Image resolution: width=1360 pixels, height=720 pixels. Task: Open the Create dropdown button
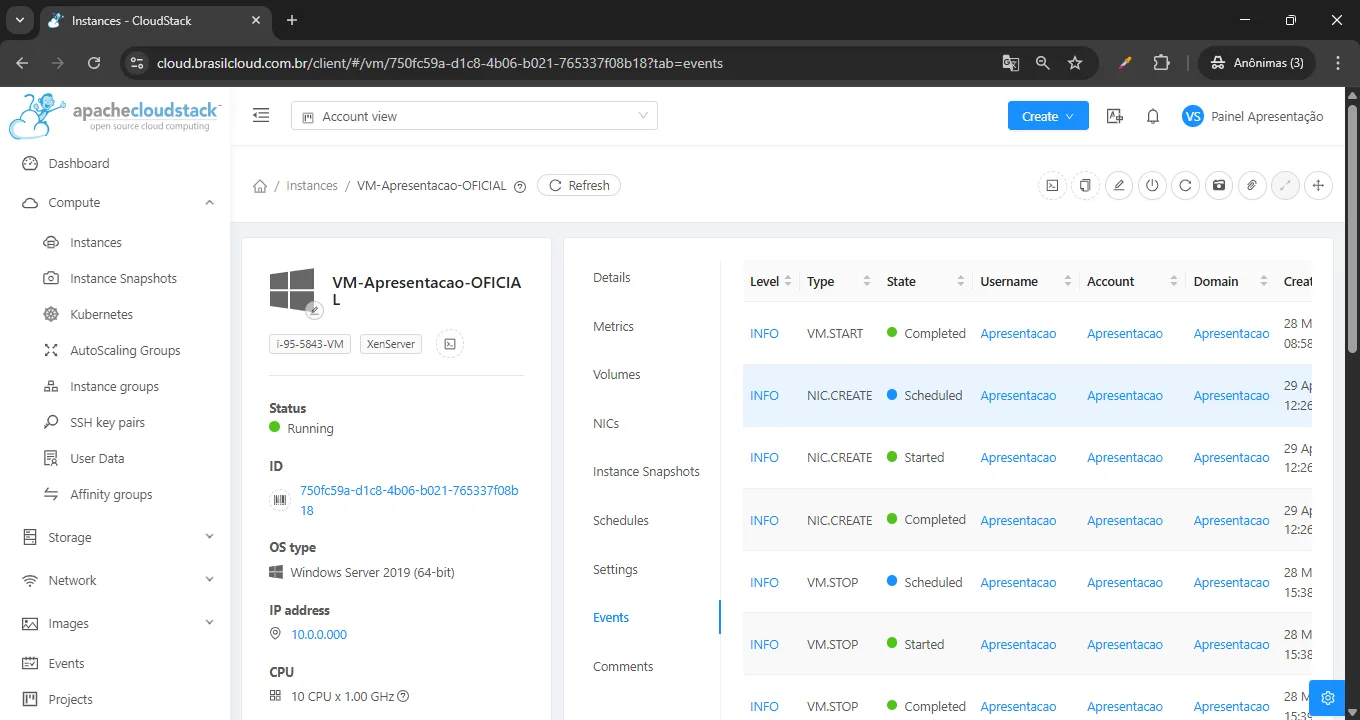1048,116
